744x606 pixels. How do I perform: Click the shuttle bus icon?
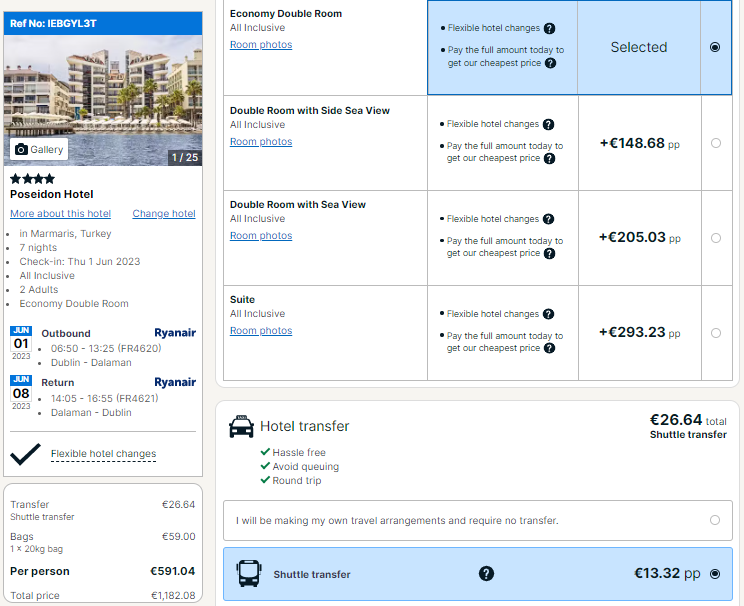[x=249, y=573]
